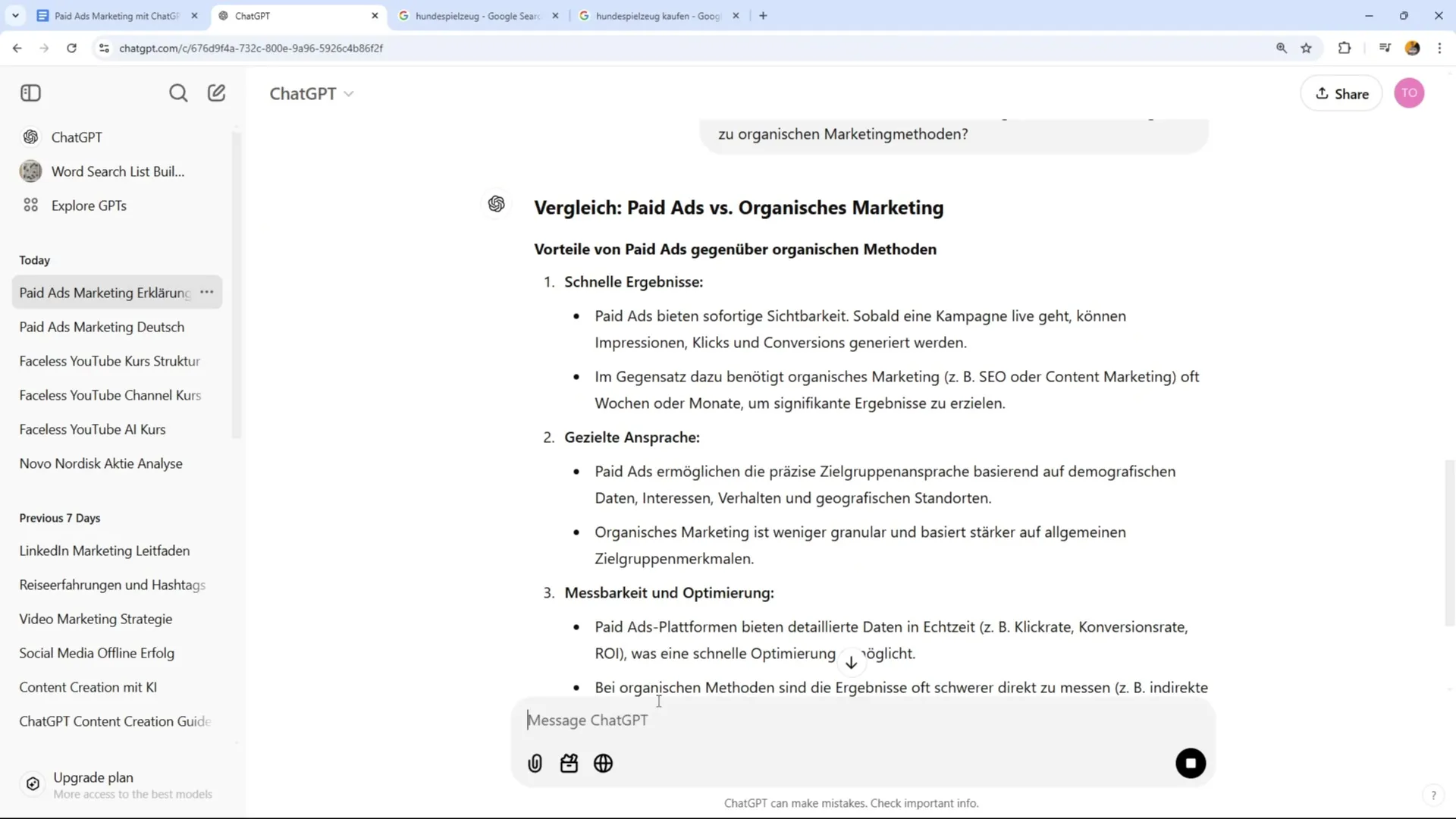The image size is (1456, 819).
Task: Close the Paid Ads Marketing mit ChatGPT tab
Action: (x=194, y=16)
